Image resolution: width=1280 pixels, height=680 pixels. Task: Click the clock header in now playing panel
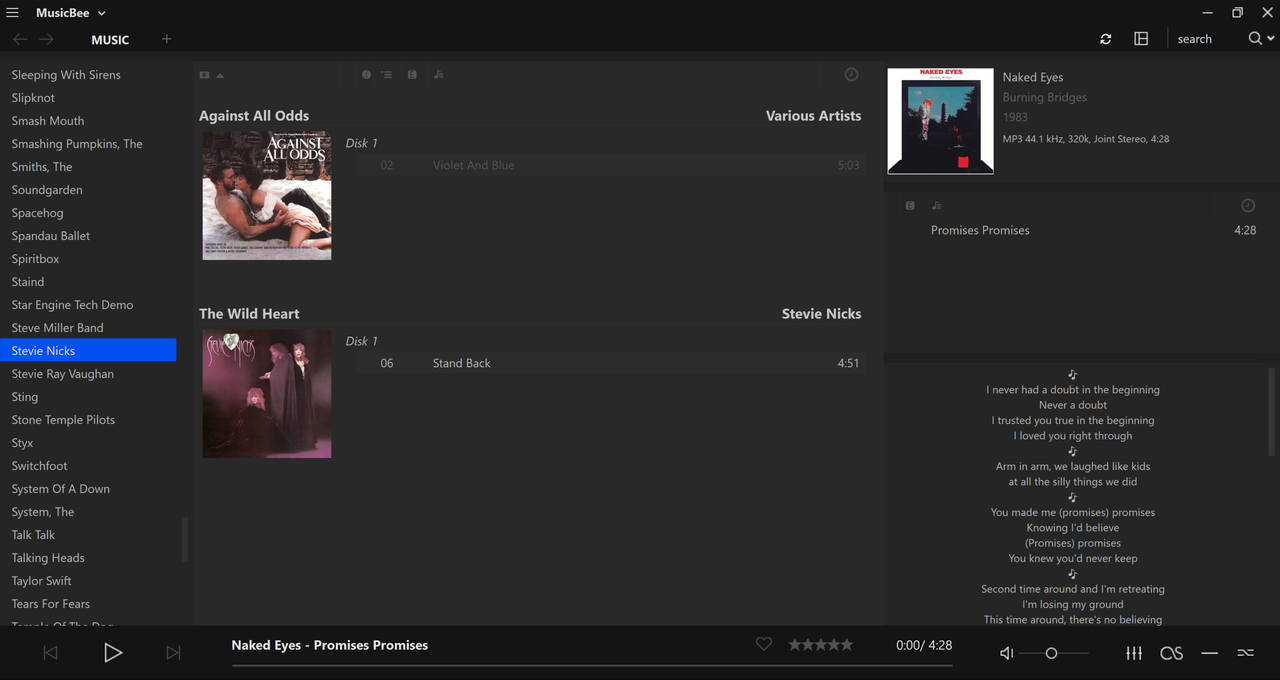[1248, 205]
